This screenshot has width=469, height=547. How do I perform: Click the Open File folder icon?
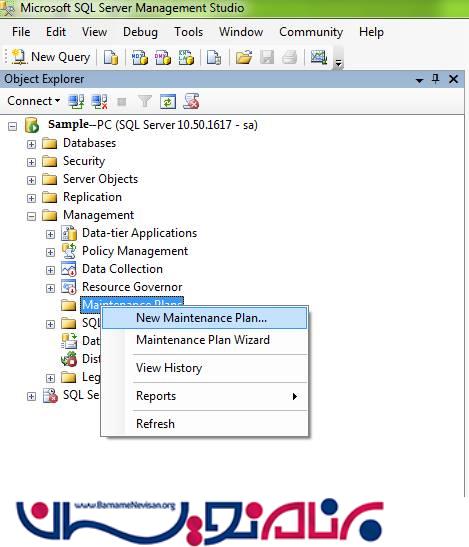244,57
